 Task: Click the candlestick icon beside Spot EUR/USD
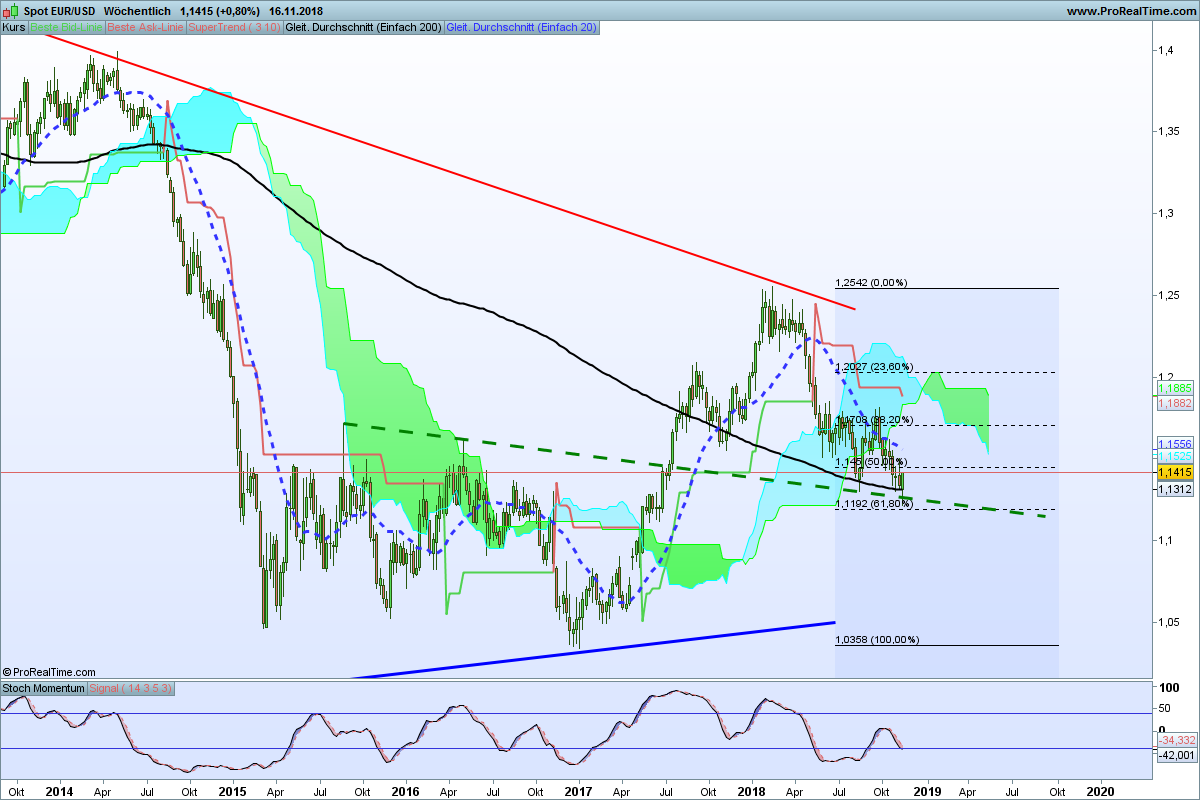[x=11, y=11]
